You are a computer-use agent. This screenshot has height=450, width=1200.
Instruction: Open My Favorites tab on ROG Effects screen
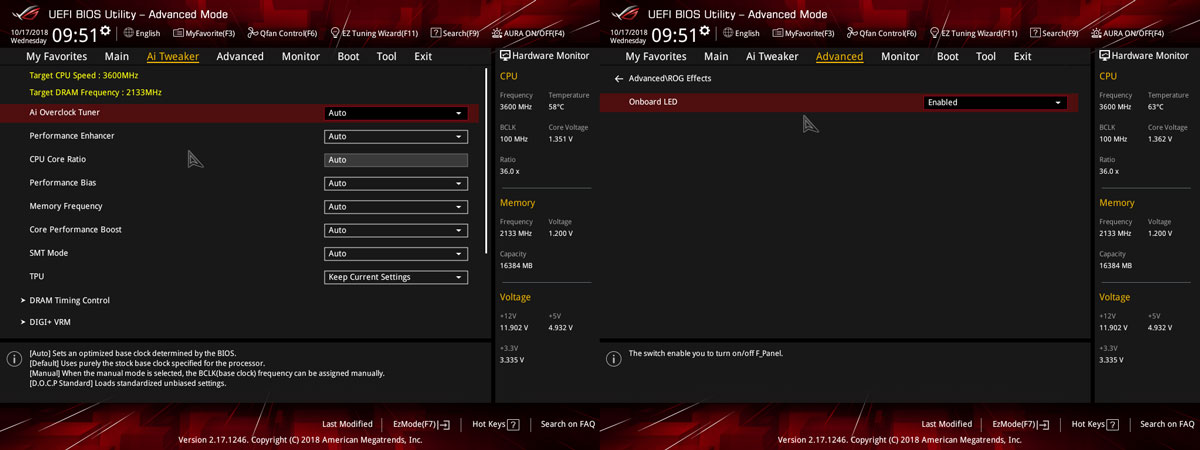pos(656,56)
